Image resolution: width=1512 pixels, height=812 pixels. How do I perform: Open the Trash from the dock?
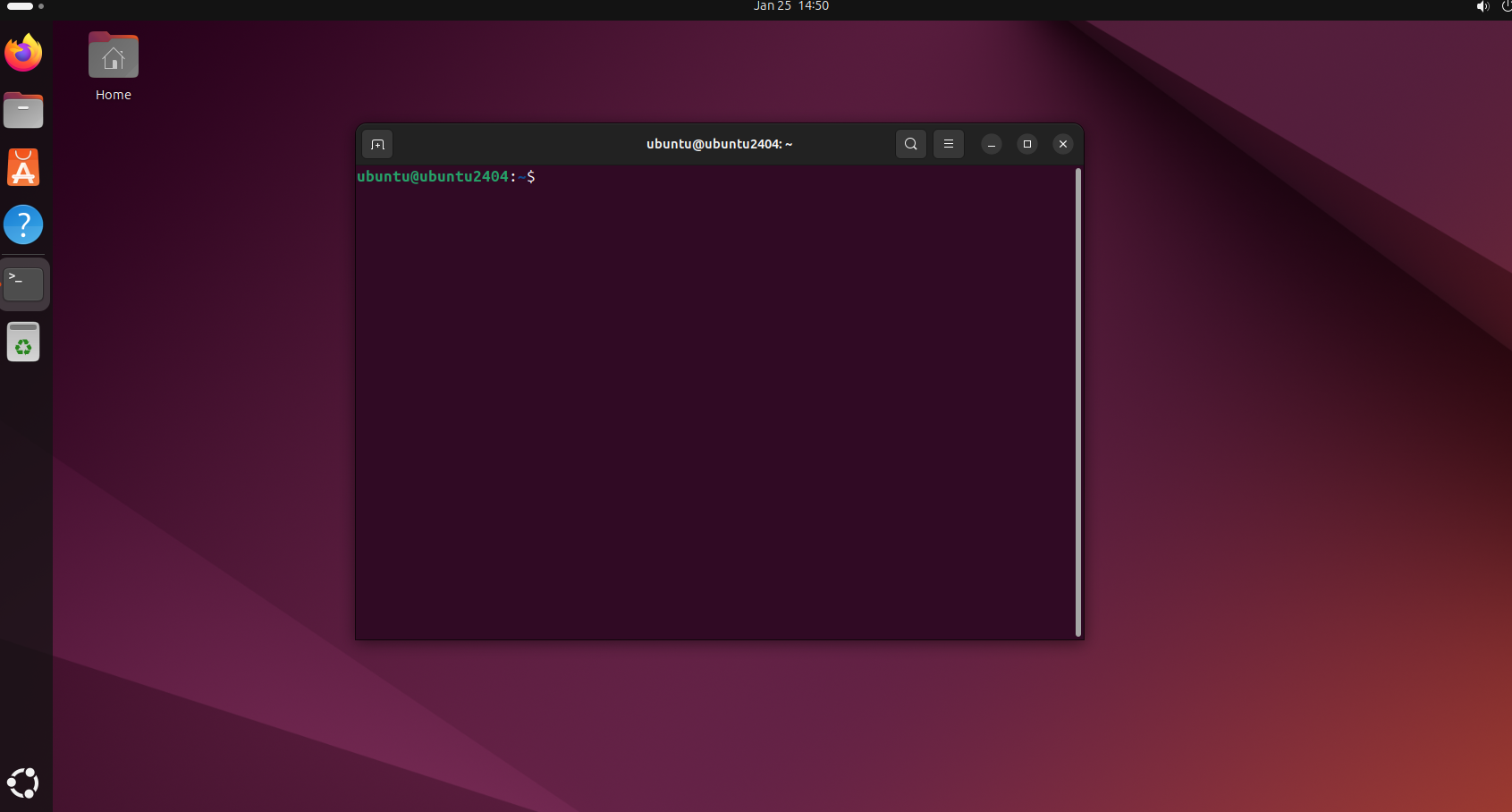pyautogui.click(x=23, y=342)
